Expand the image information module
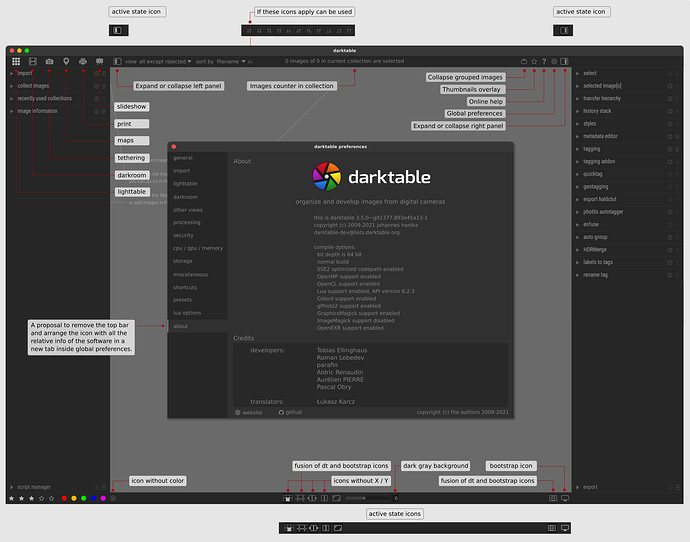 coord(57,111)
